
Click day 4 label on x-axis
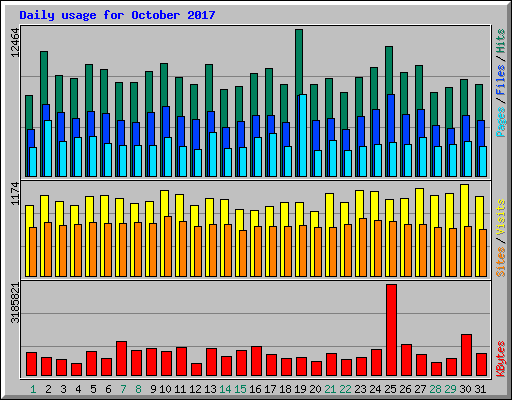[x=78, y=389]
